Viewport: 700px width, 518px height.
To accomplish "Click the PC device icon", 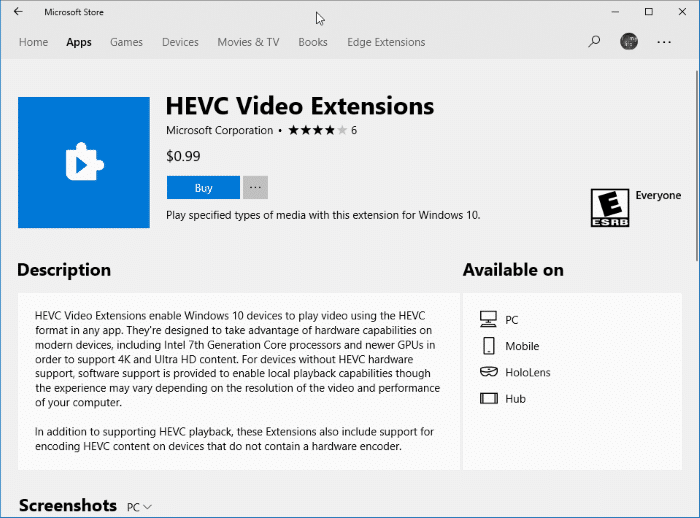I will pos(488,319).
